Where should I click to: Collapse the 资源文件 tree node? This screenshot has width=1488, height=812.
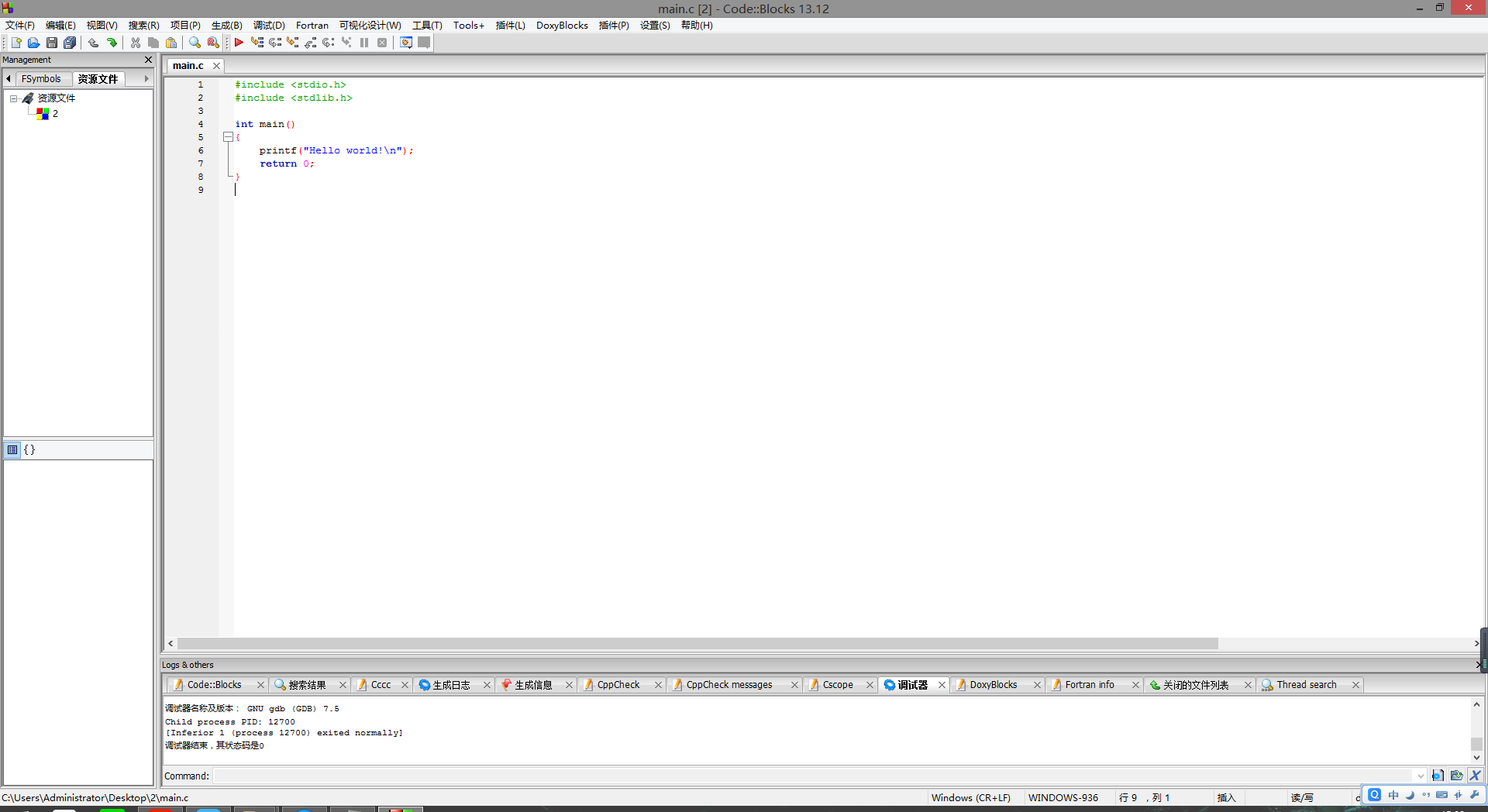[x=14, y=98]
